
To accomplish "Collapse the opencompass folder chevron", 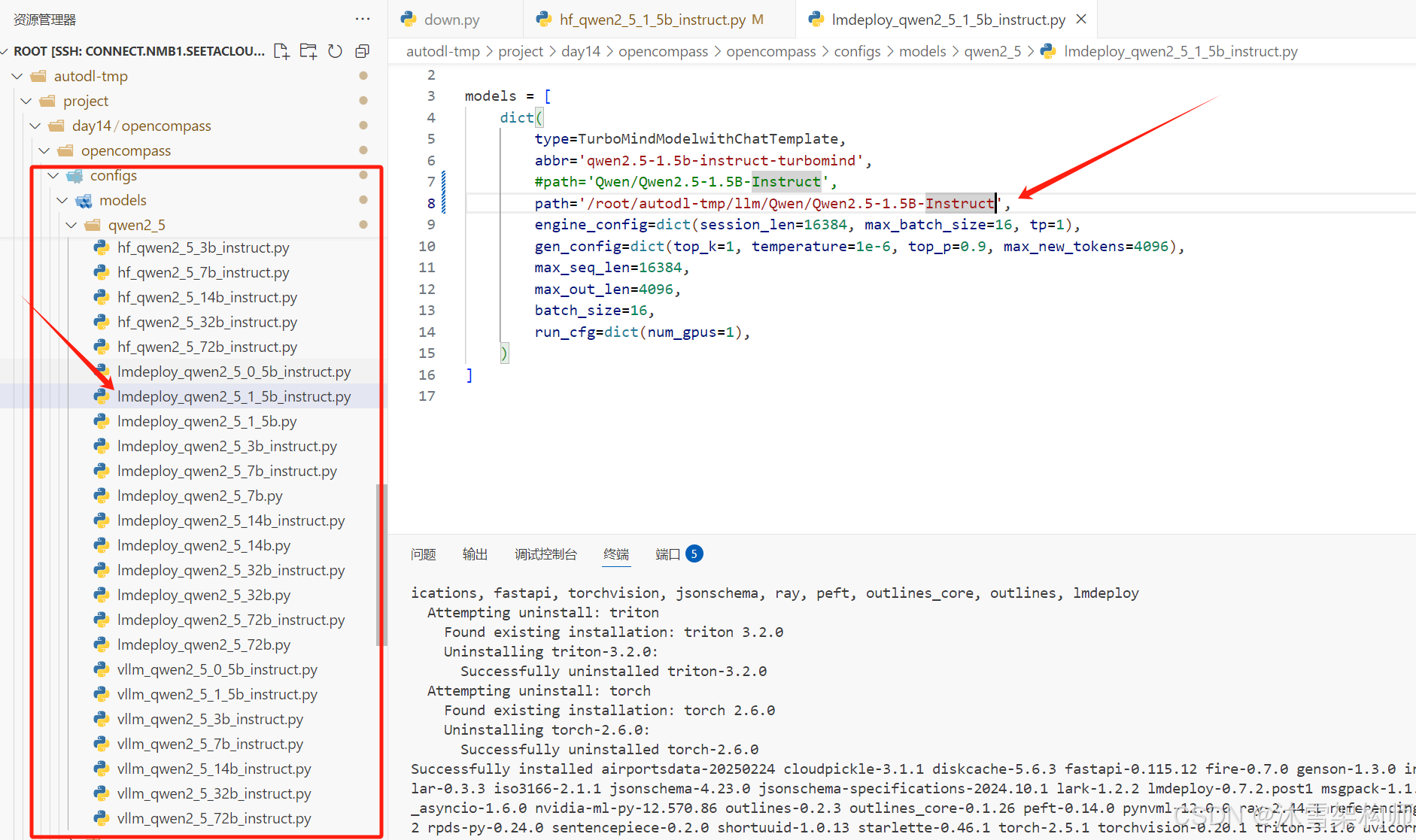I will 44,150.
